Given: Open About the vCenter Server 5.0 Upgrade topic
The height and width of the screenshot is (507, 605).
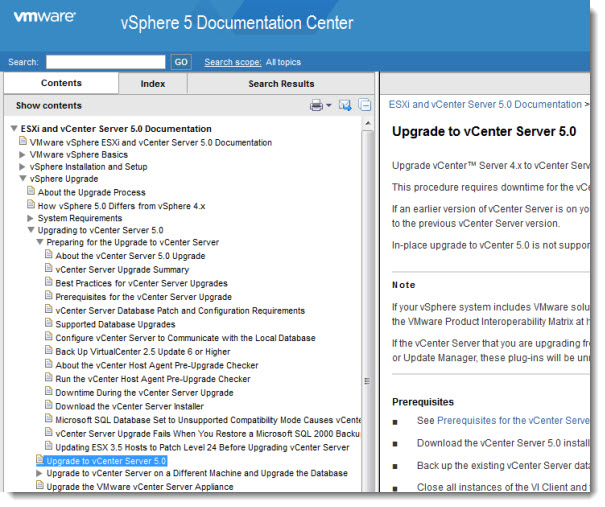Looking at the screenshot, I should pyautogui.click(x=131, y=257).
